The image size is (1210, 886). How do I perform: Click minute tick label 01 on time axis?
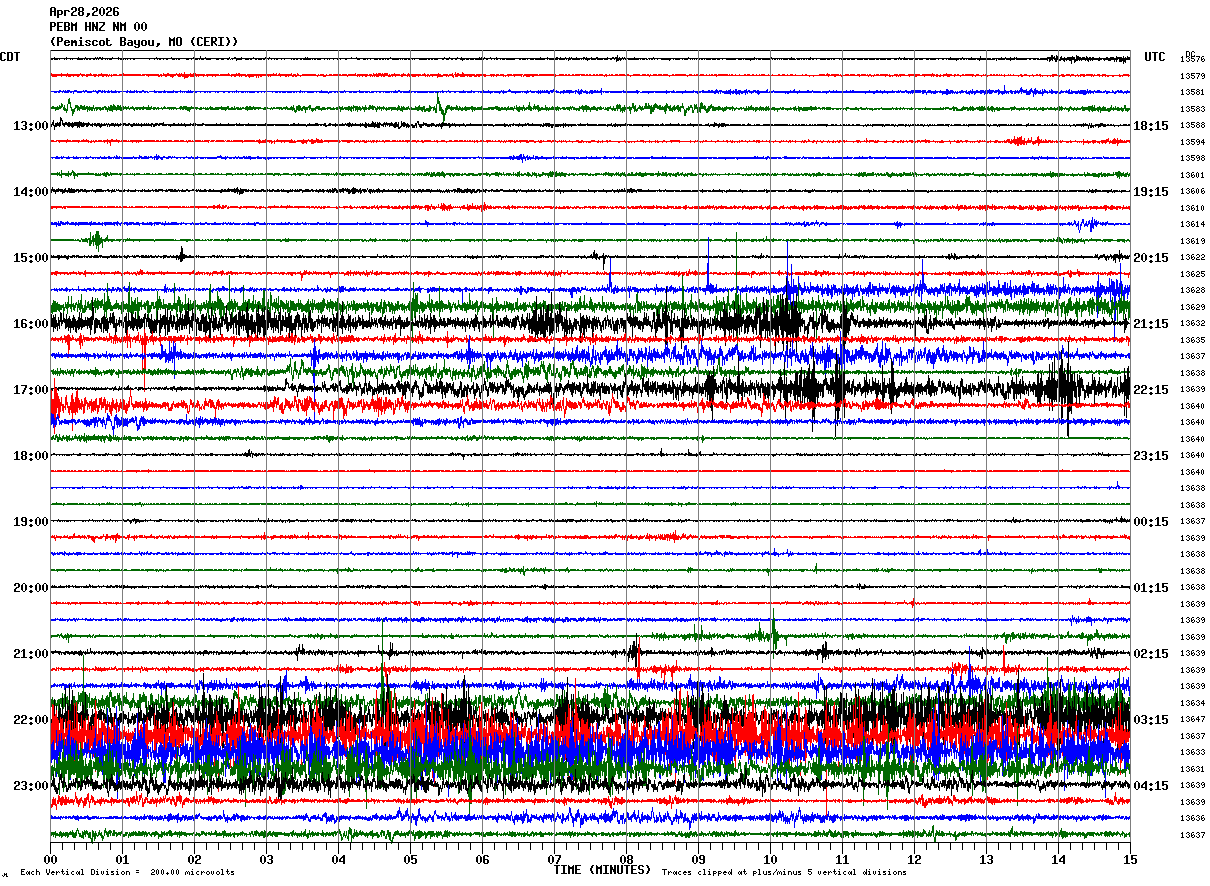point(123,860)
